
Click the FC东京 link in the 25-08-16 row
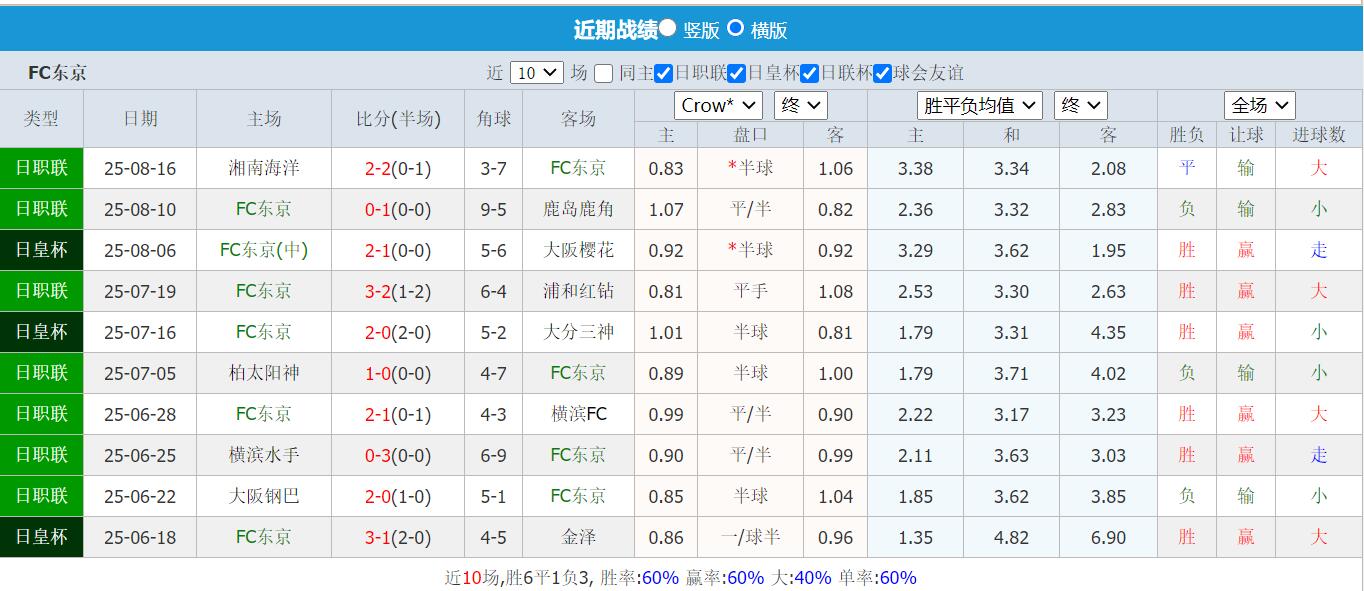tap(579, 168)
